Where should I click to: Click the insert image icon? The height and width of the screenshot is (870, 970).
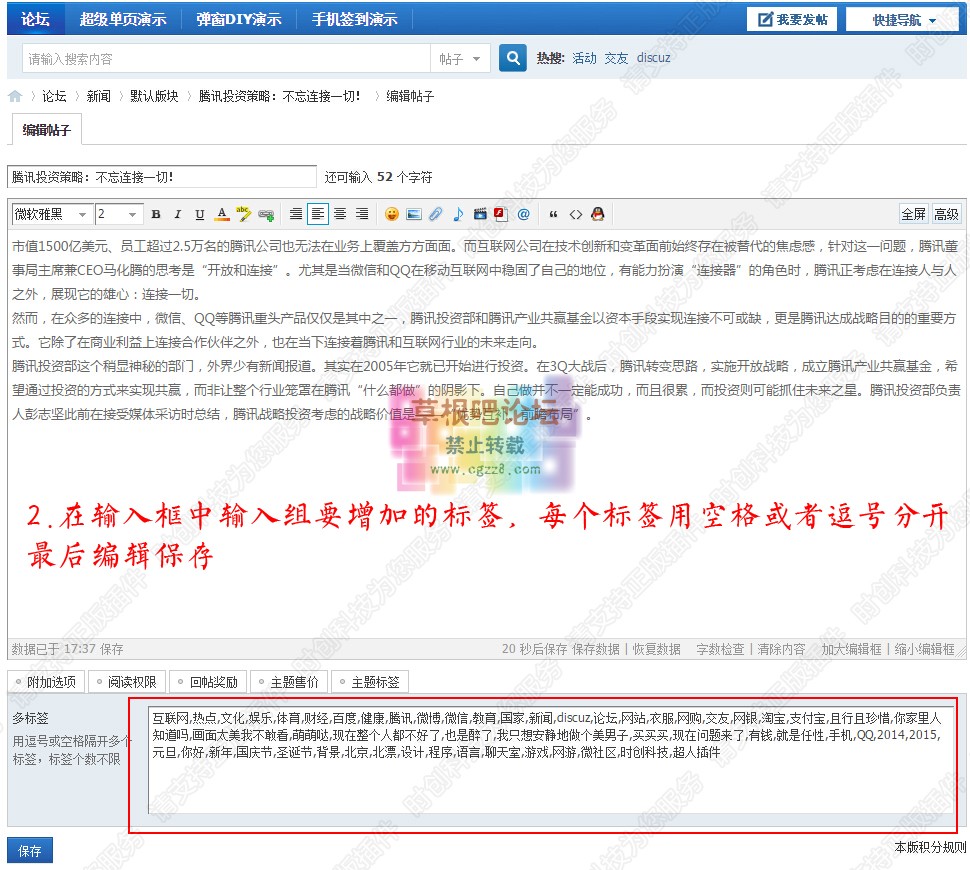tap(413, 214)
